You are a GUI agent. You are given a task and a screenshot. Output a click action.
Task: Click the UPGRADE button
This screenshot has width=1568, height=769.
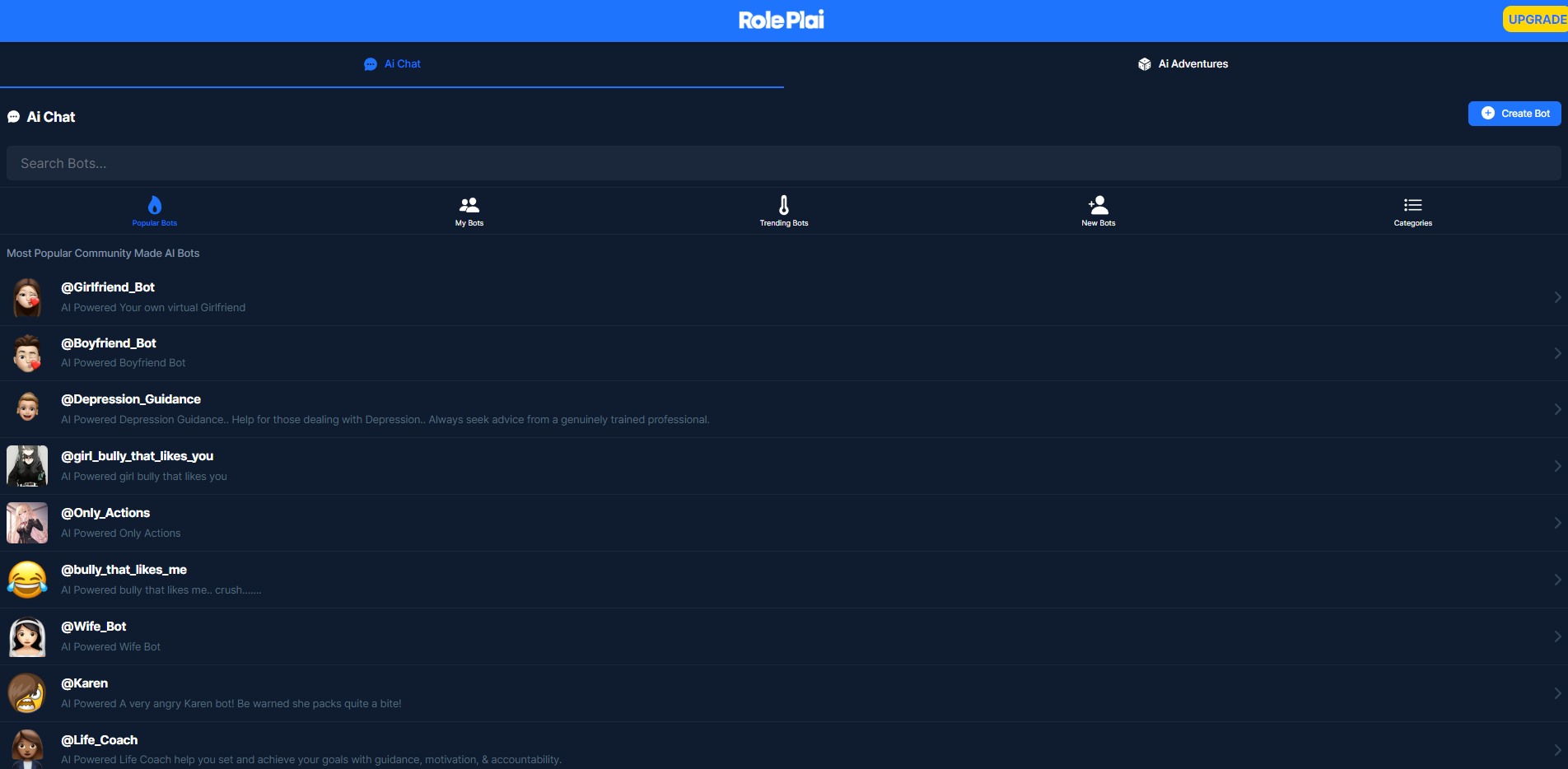1536,20
